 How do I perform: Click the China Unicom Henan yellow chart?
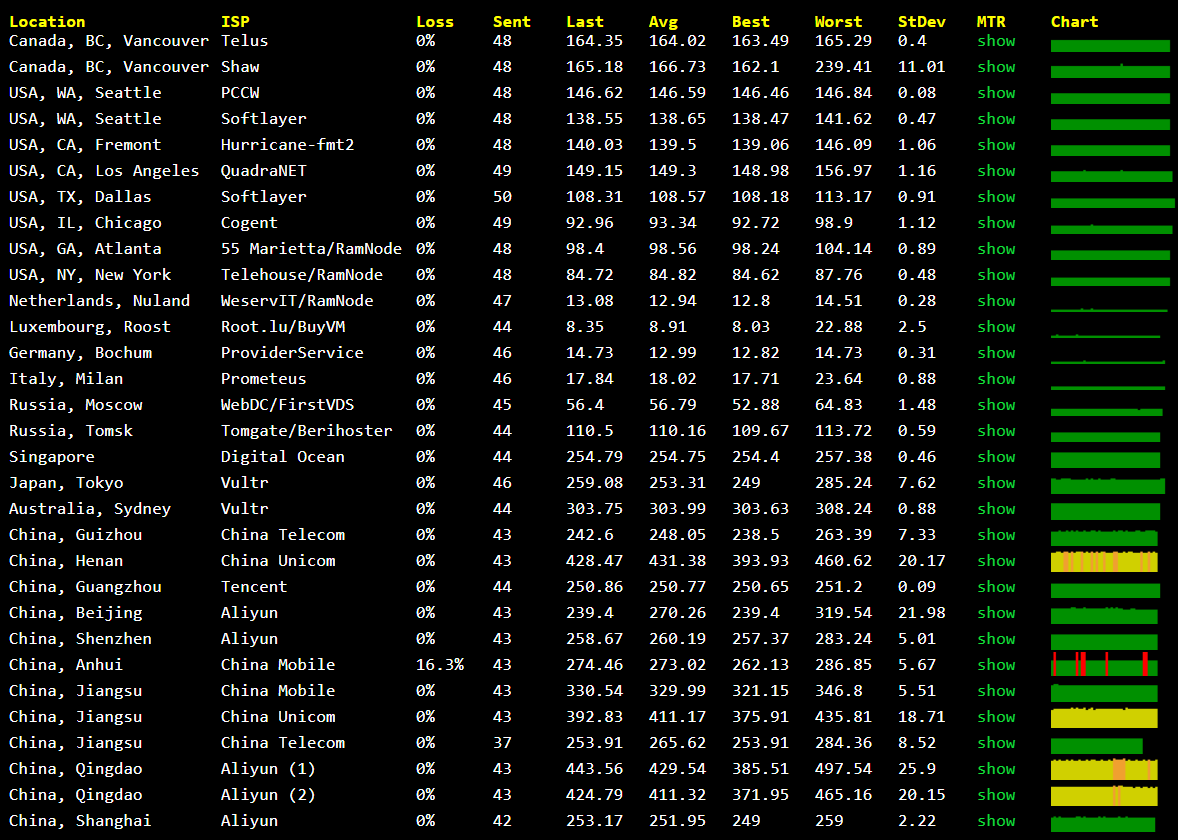coord(1104,561)
